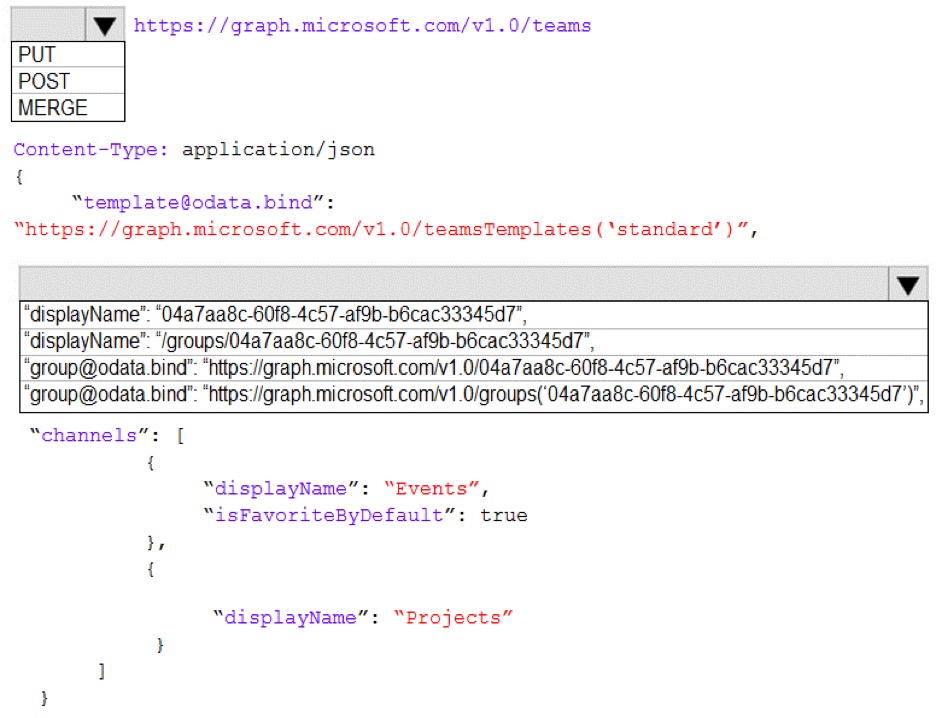The height and width of the screenshot is (718, 936).
Task: Click the teamsTemplates('standard') URL string
Action: (x=386, y=229)
